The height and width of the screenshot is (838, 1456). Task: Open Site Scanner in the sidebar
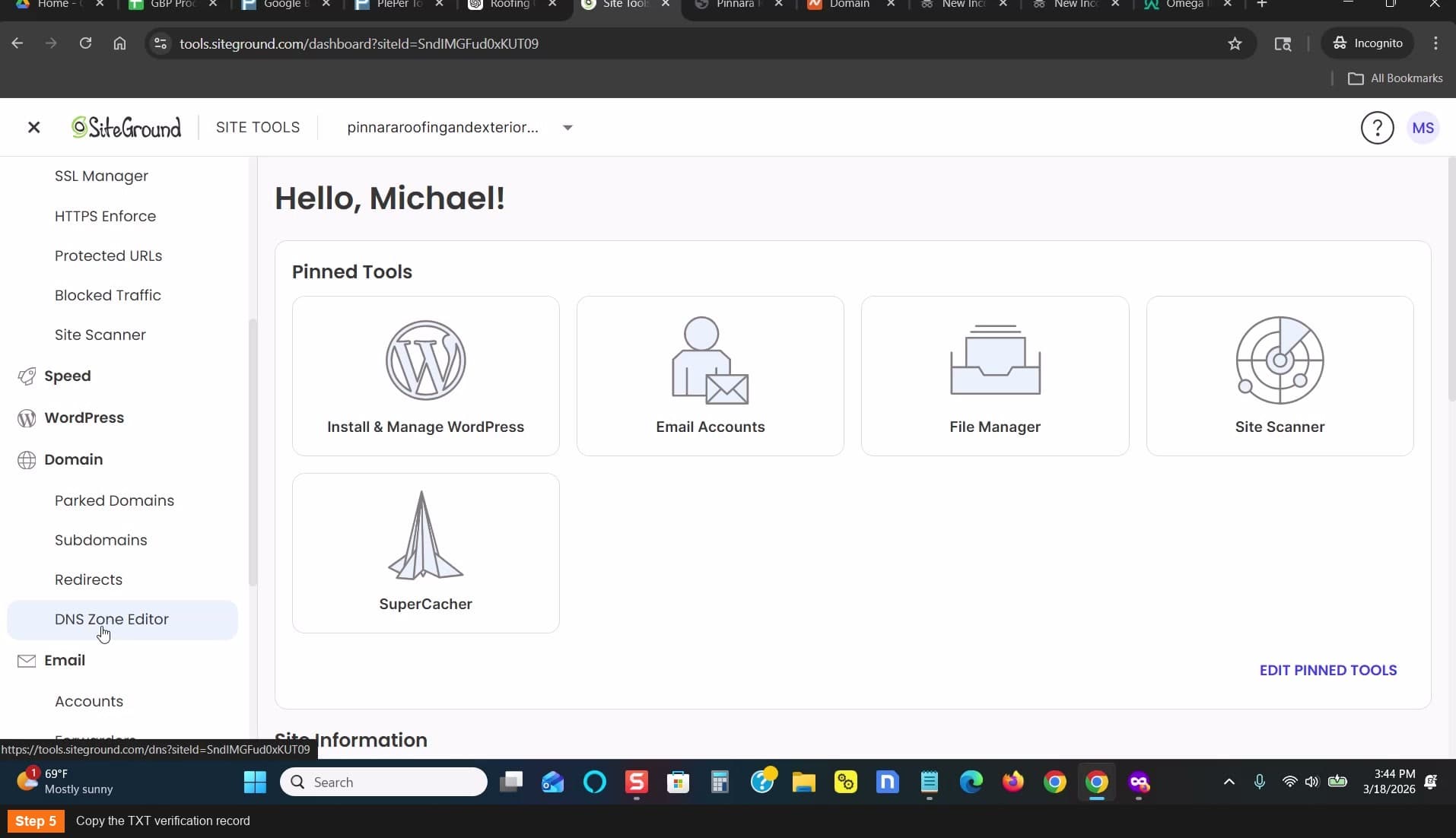(100, 335)
